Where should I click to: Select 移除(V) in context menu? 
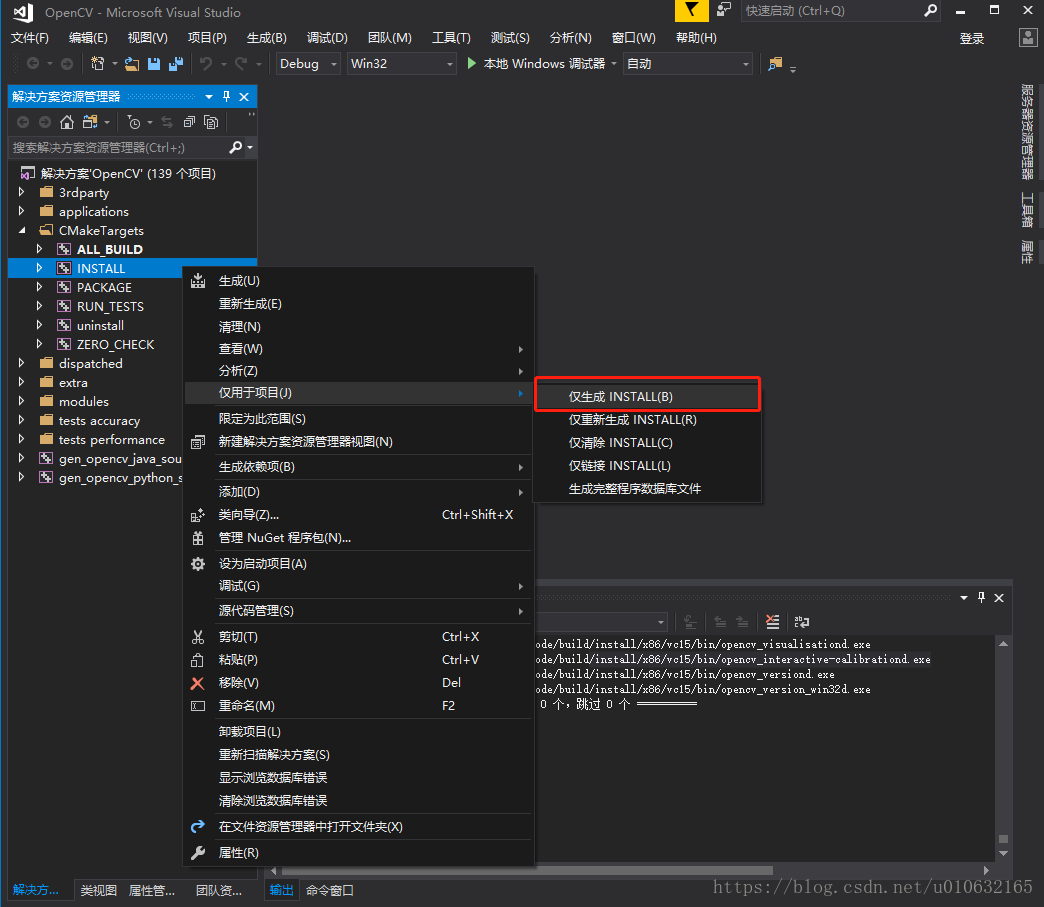click(359, 683)
